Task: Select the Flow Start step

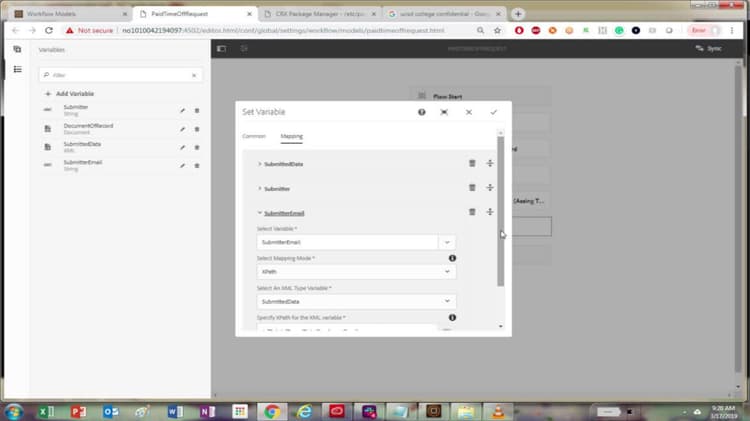Action: click(x=480, y=96)
